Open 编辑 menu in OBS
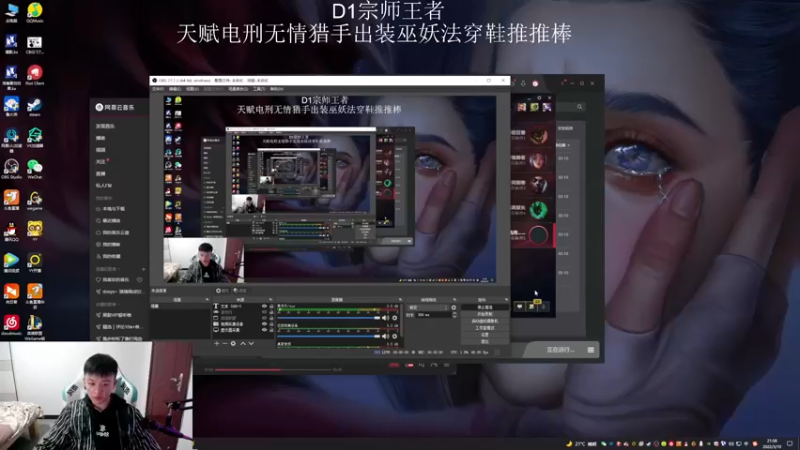The width and height of the screenshot is (800, 450). tap(174, 89)
